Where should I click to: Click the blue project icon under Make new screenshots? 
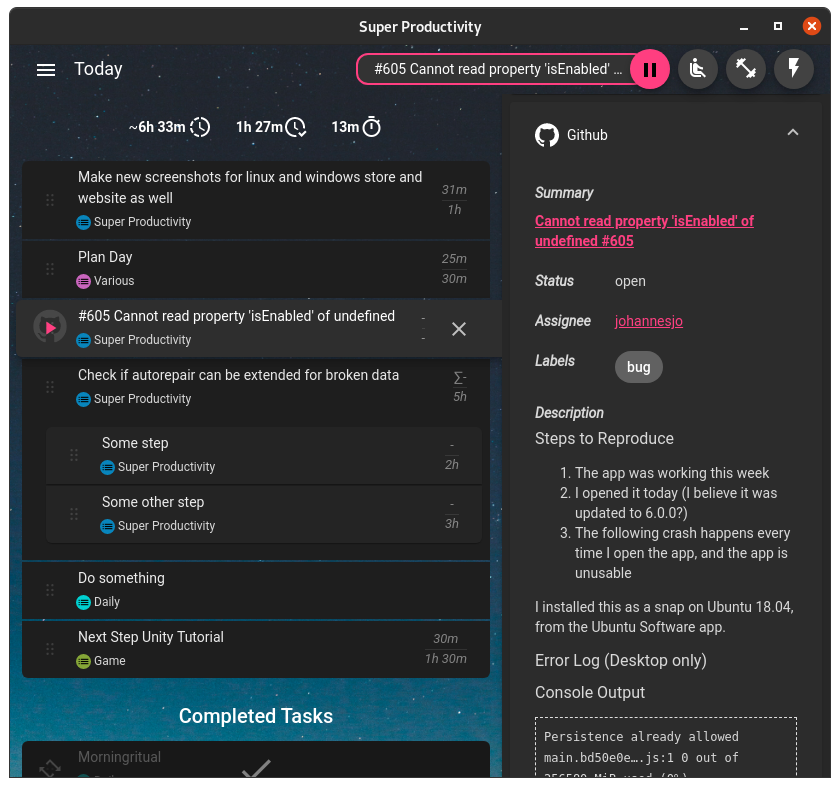pos(83,222)
